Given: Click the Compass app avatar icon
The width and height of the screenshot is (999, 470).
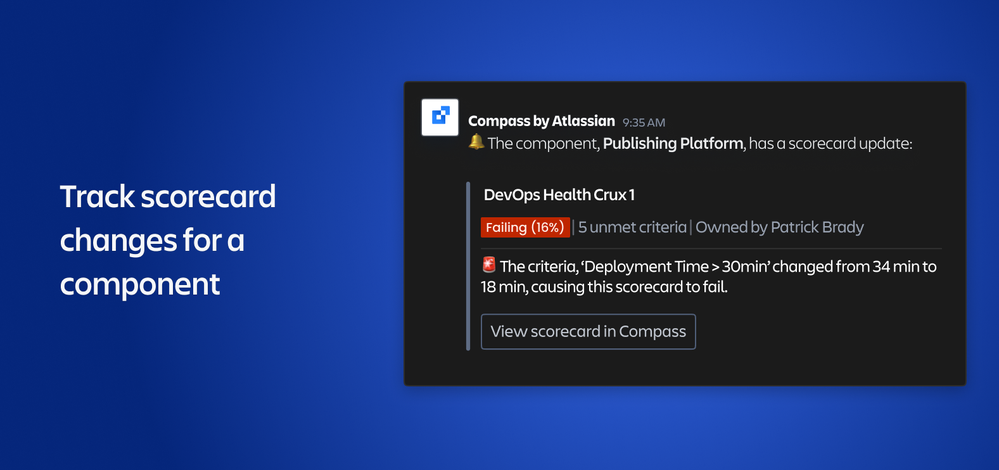Looking at the screenshot, I should point(440,117).
